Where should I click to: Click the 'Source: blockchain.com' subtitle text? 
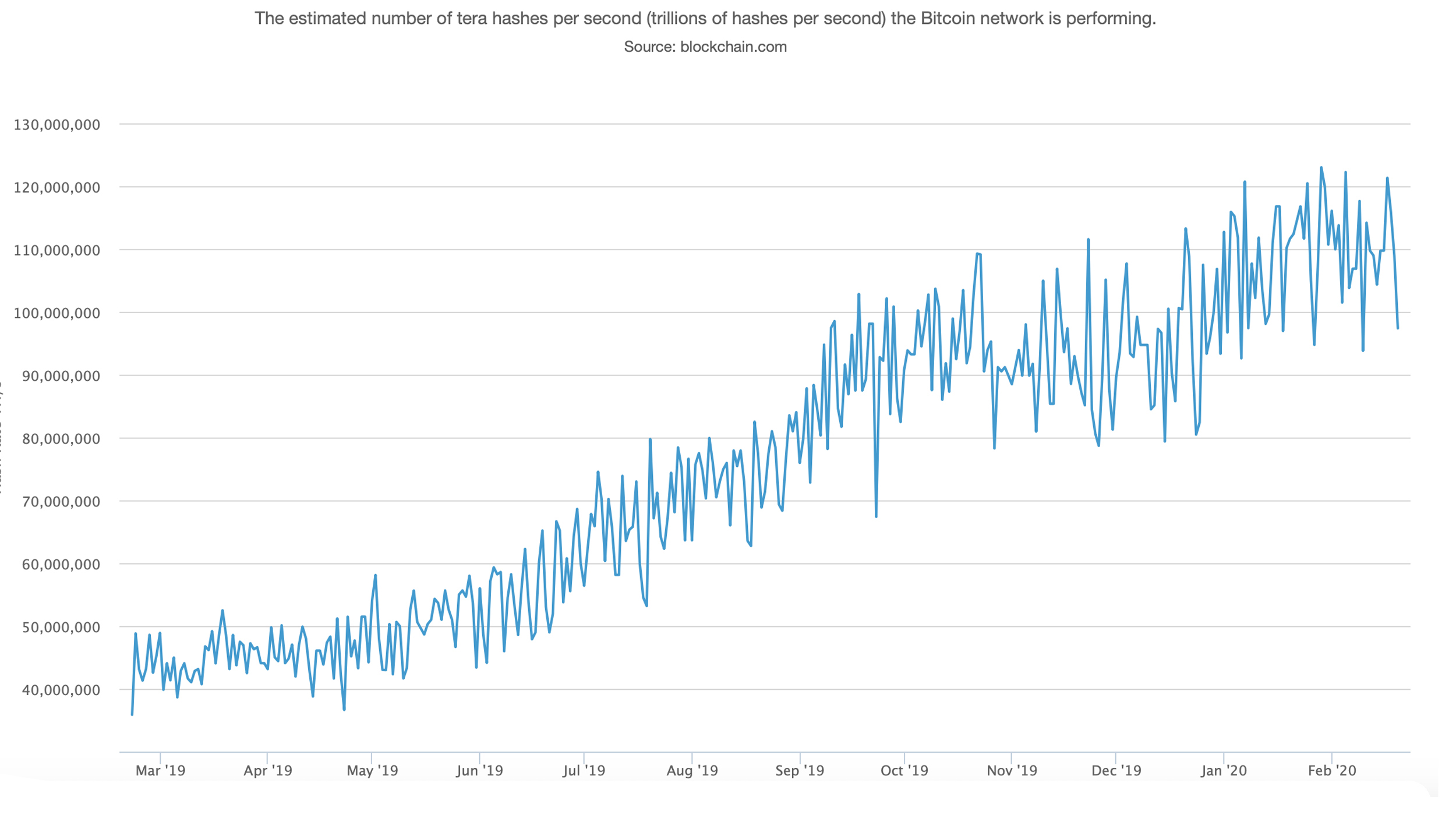(705, 47)
